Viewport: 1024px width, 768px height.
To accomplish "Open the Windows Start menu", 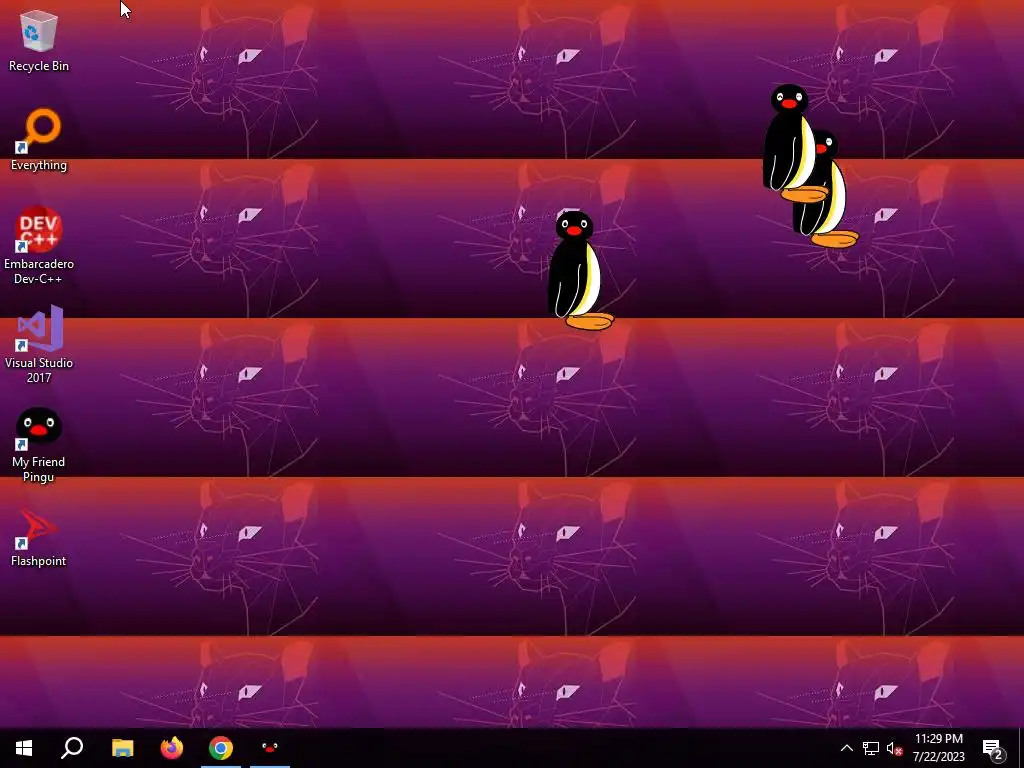I will coord(24,748).
